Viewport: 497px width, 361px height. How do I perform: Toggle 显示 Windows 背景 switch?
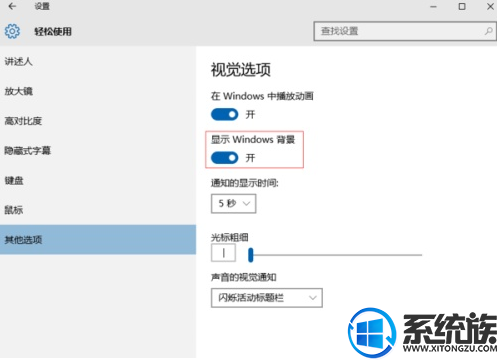point(224,157)
